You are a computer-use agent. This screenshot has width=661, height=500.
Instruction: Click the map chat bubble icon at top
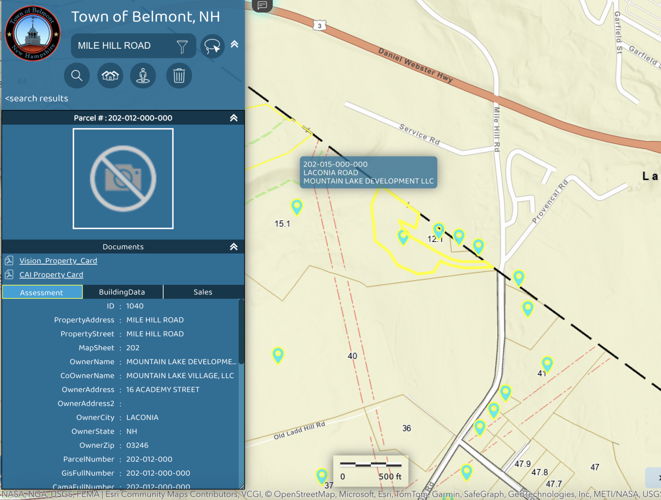[262, 5]
